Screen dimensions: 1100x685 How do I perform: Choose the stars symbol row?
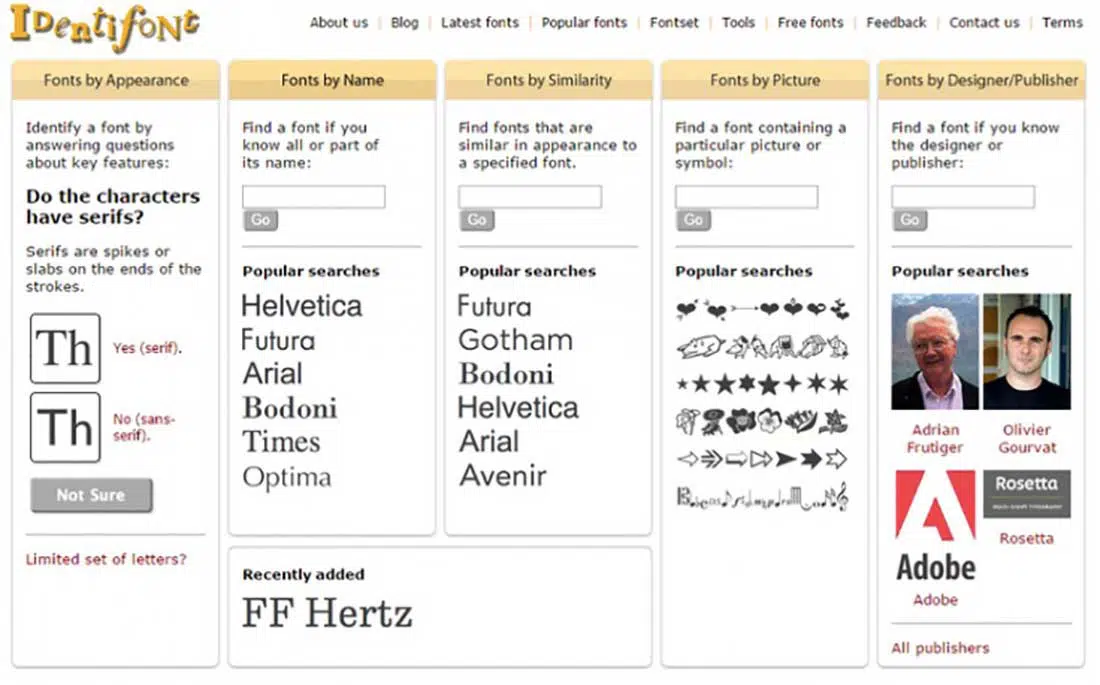[x=762, y=384]
